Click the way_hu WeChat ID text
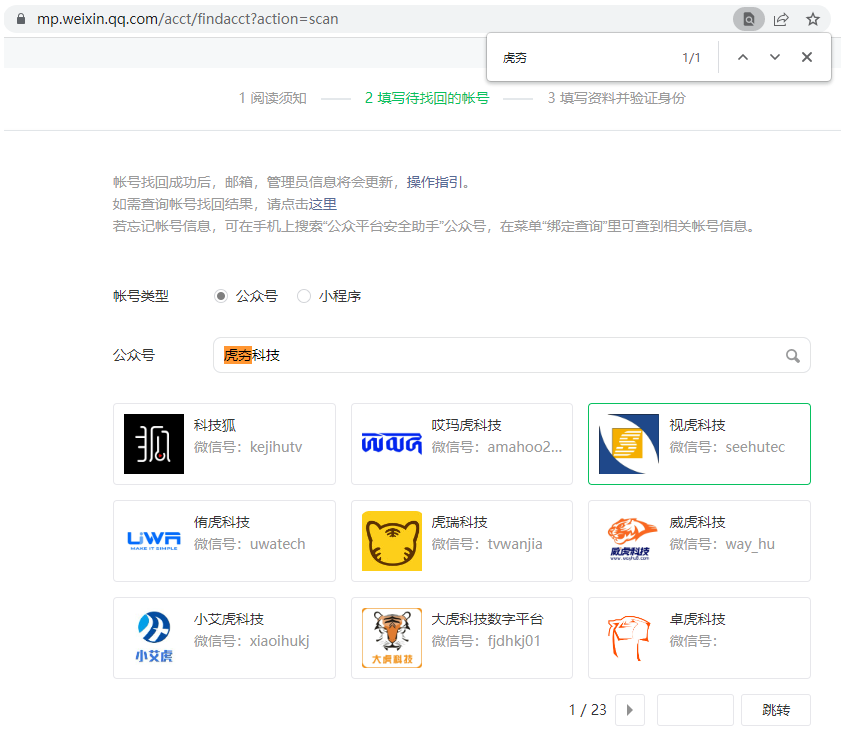The image size is (843, 737). (x=750, y=544)
